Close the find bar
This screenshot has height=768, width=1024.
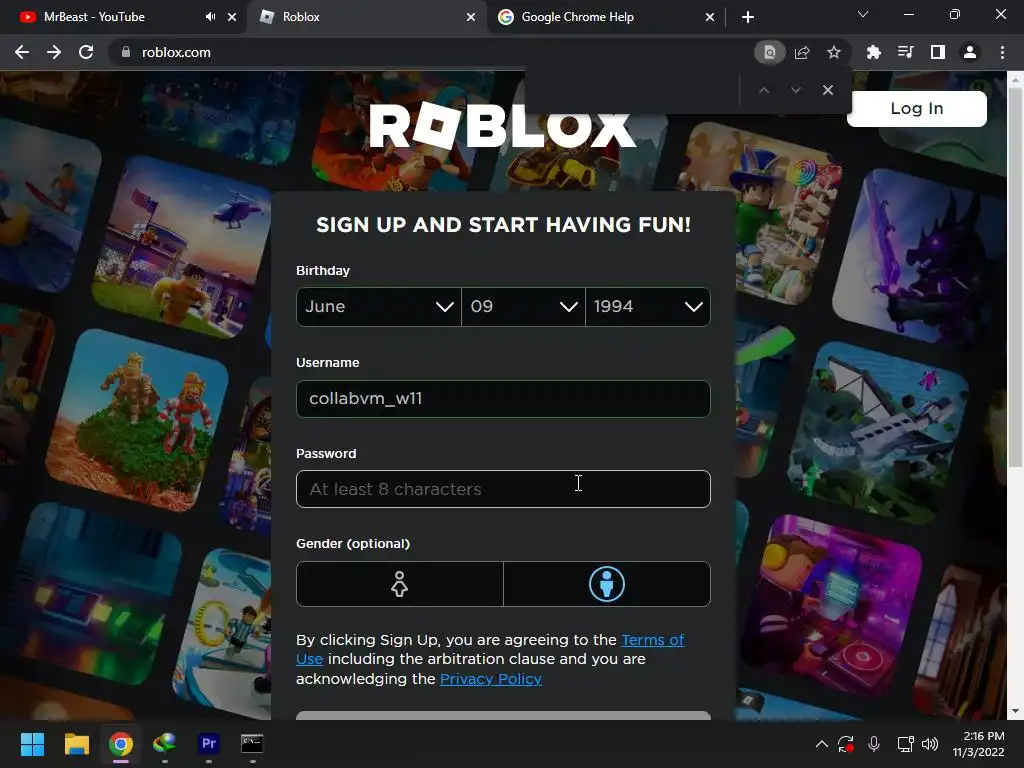[827, 90]
